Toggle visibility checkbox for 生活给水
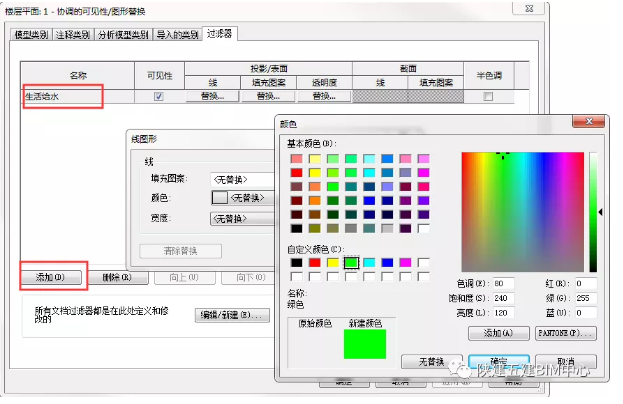The image size is (623, 404). [x=159, y=97]
